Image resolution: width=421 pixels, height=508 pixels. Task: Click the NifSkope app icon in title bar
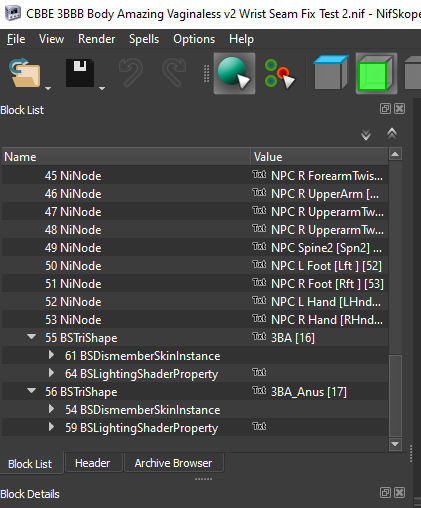13,14
